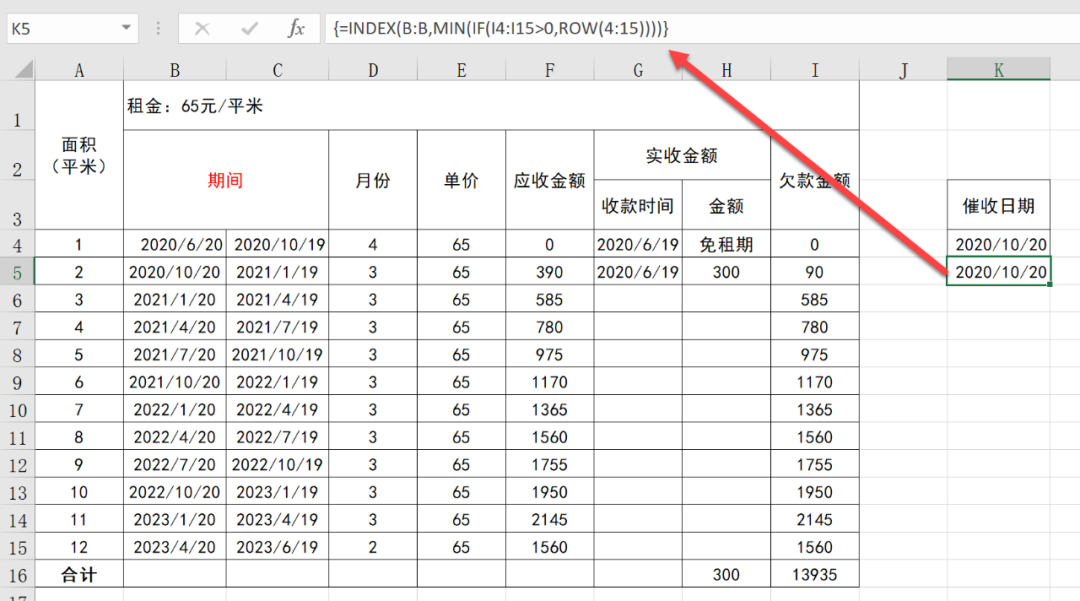
Task: Click cell D15 with month value 2
Action: click(373, 547)
